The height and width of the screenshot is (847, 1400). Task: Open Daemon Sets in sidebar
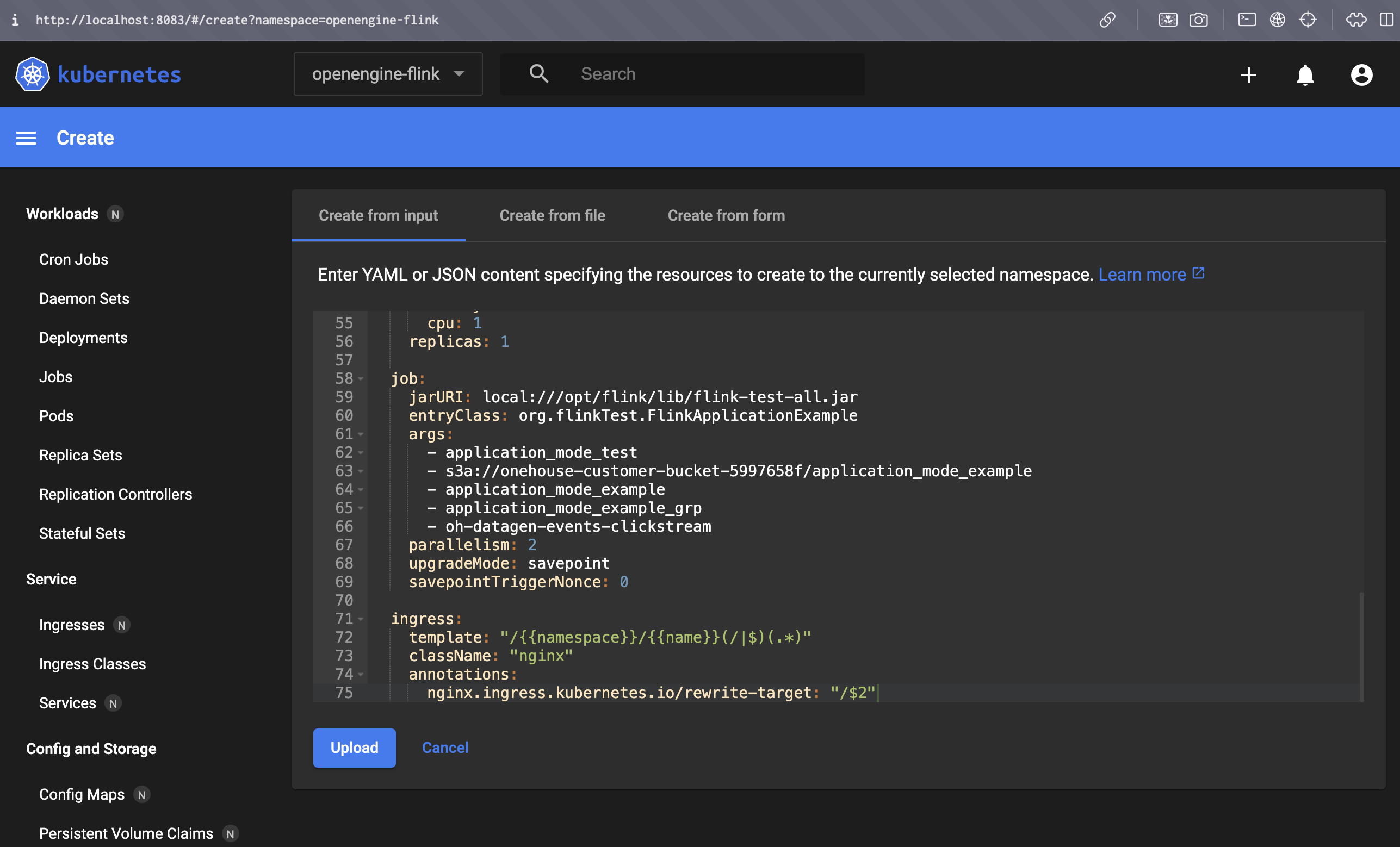click(84, 299)
